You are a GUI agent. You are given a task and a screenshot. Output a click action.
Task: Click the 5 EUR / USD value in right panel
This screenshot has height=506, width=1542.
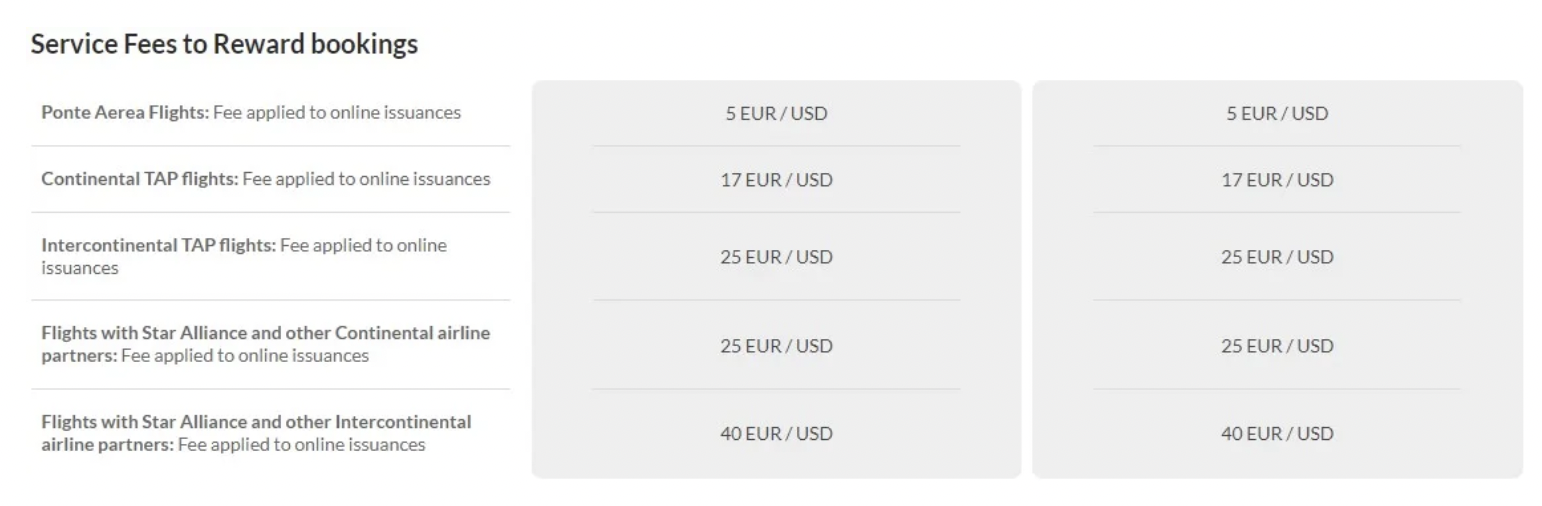(x=1277, y=113)
